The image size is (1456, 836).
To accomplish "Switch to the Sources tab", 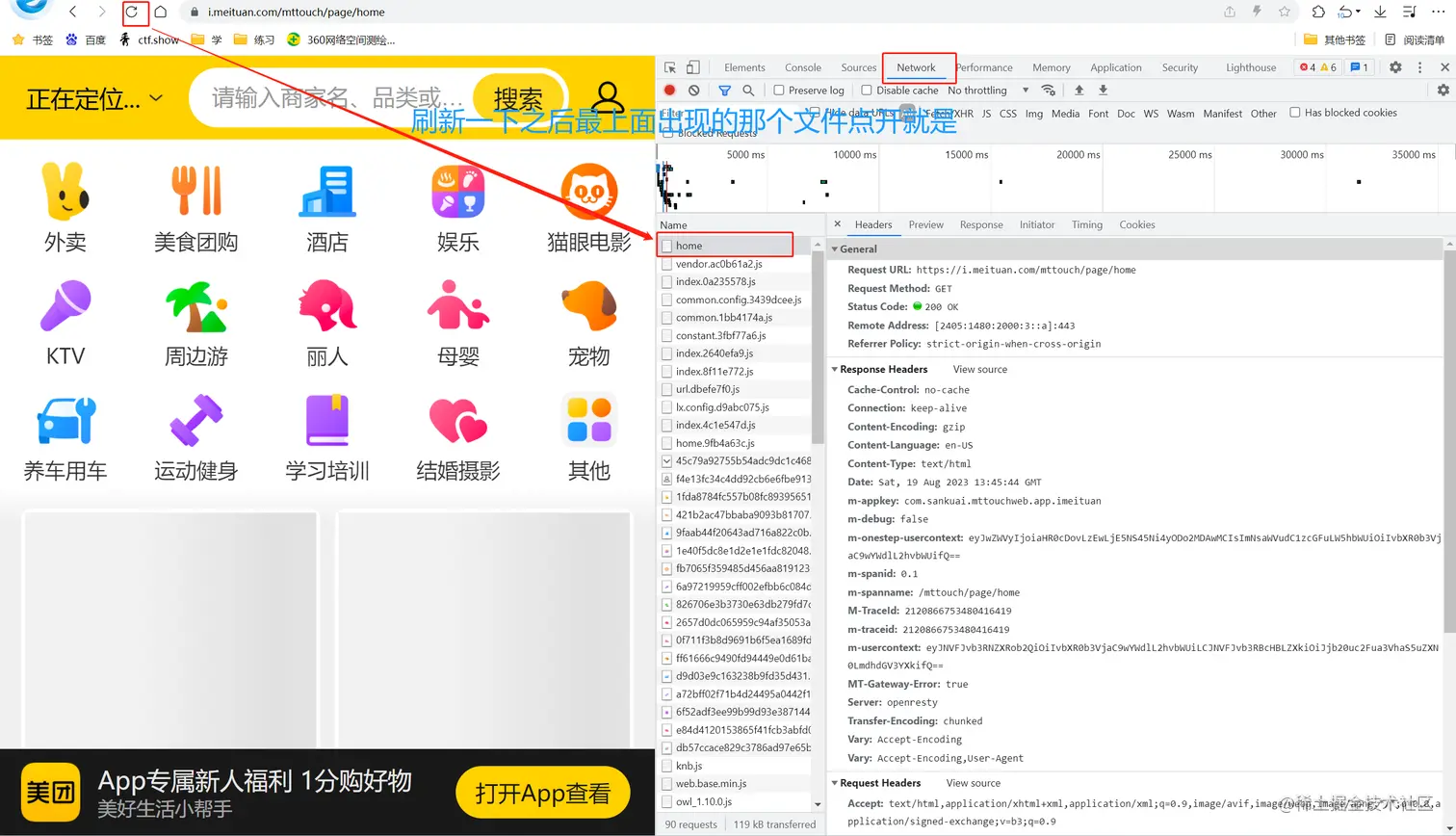I will point(859,67).
